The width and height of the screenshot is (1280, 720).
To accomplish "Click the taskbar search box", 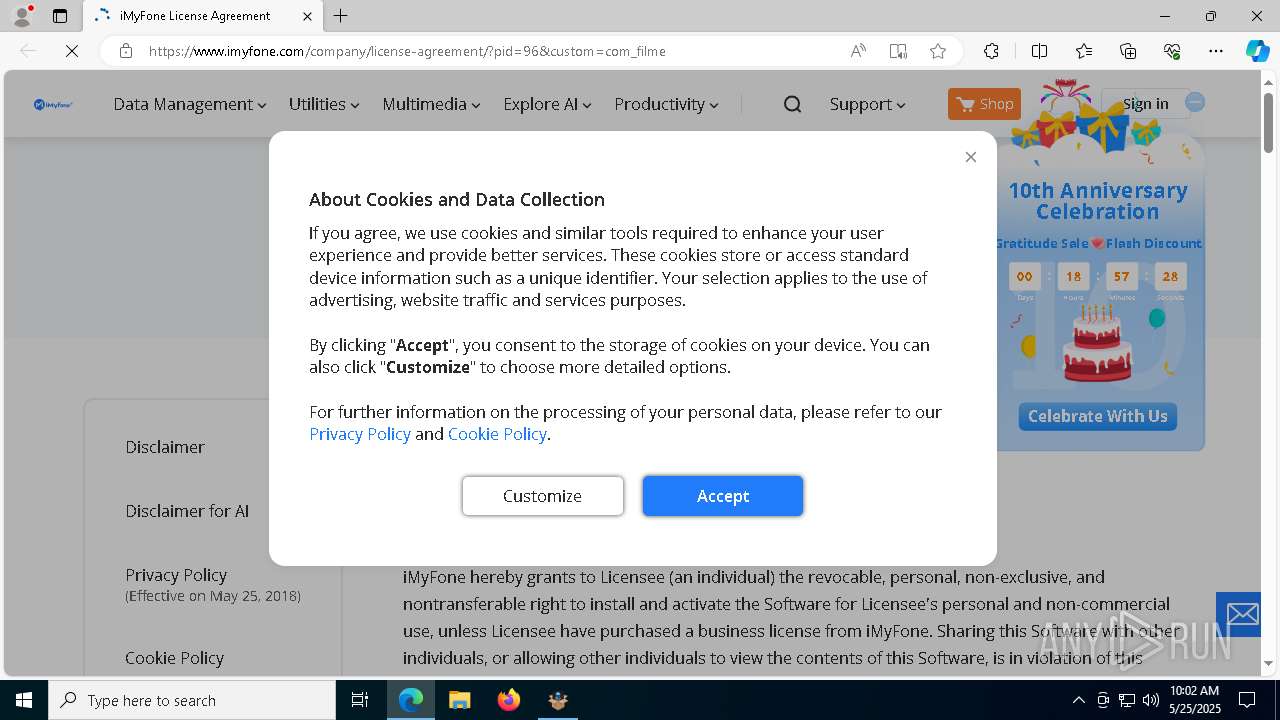I will [x=192, y=700].
